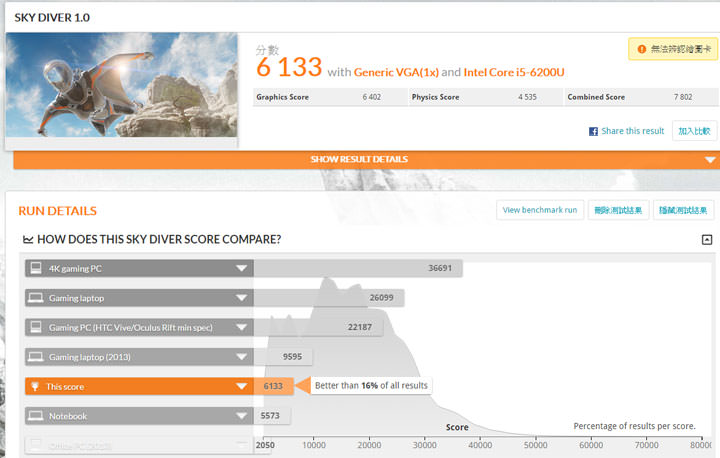Click the Gaming laptop (2013) icon
720x458 pixels.
[x=36, y=357]
